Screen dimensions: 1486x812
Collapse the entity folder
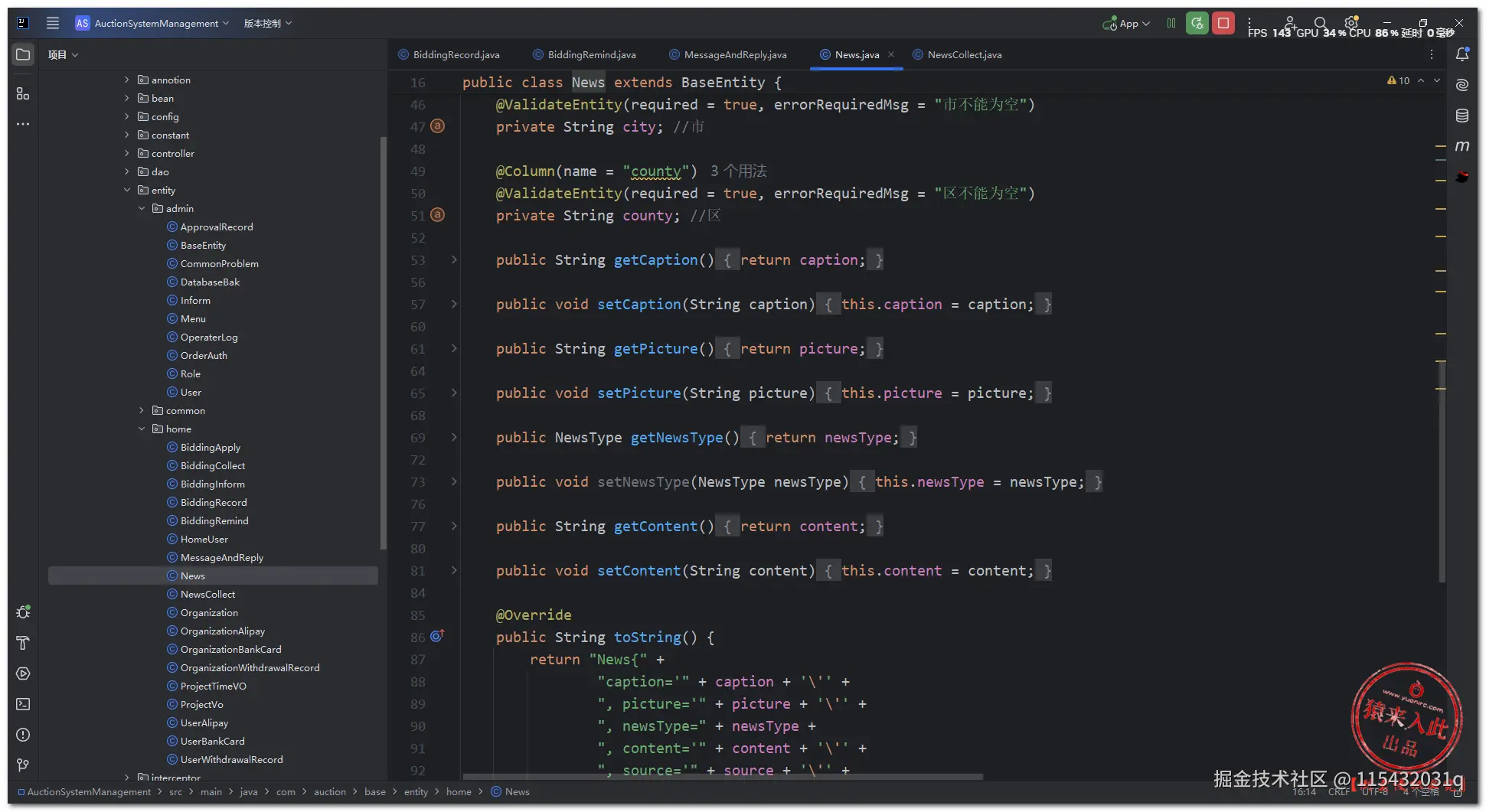(x=127, y=190)
